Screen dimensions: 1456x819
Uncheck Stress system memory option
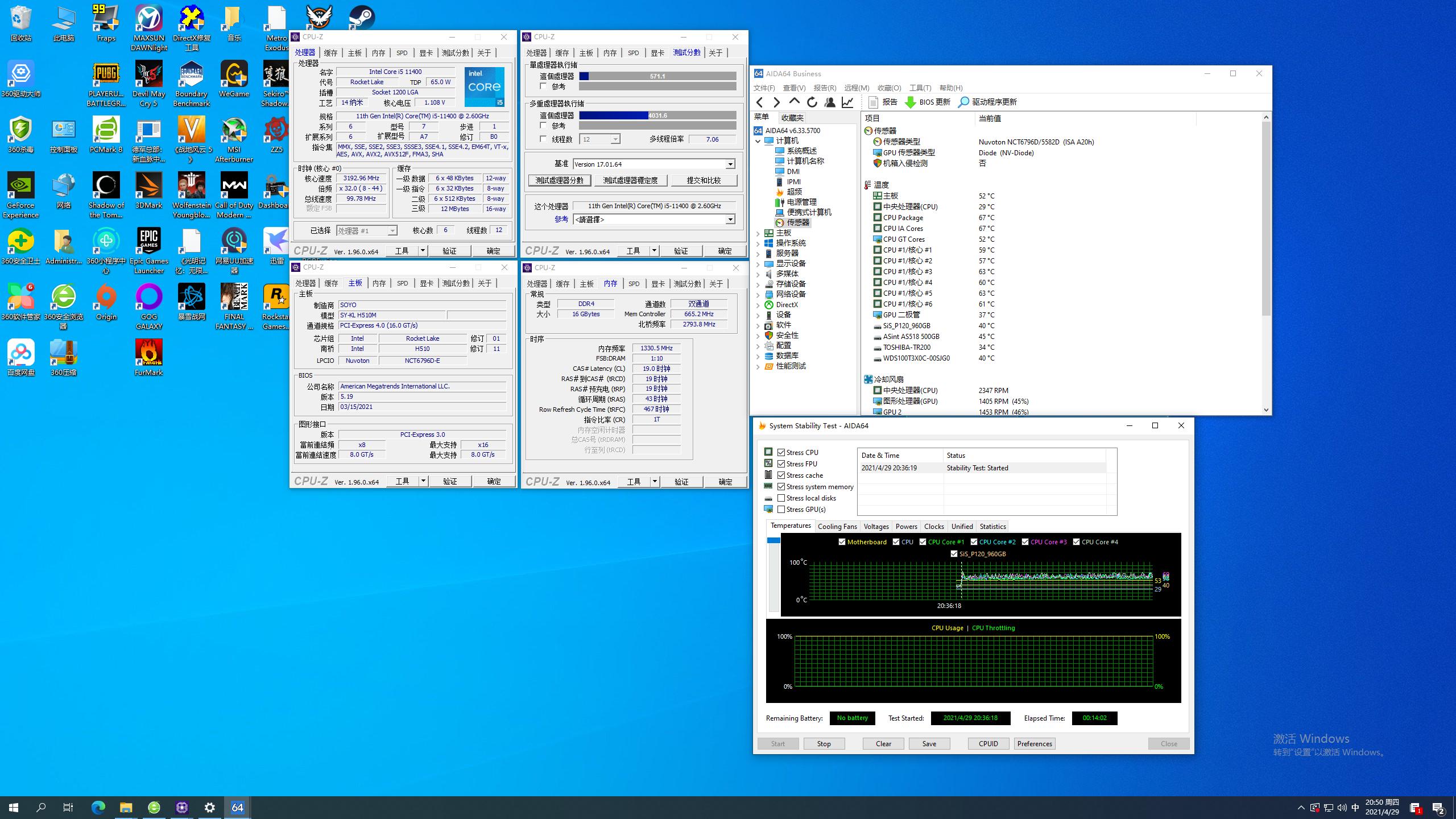781,486
